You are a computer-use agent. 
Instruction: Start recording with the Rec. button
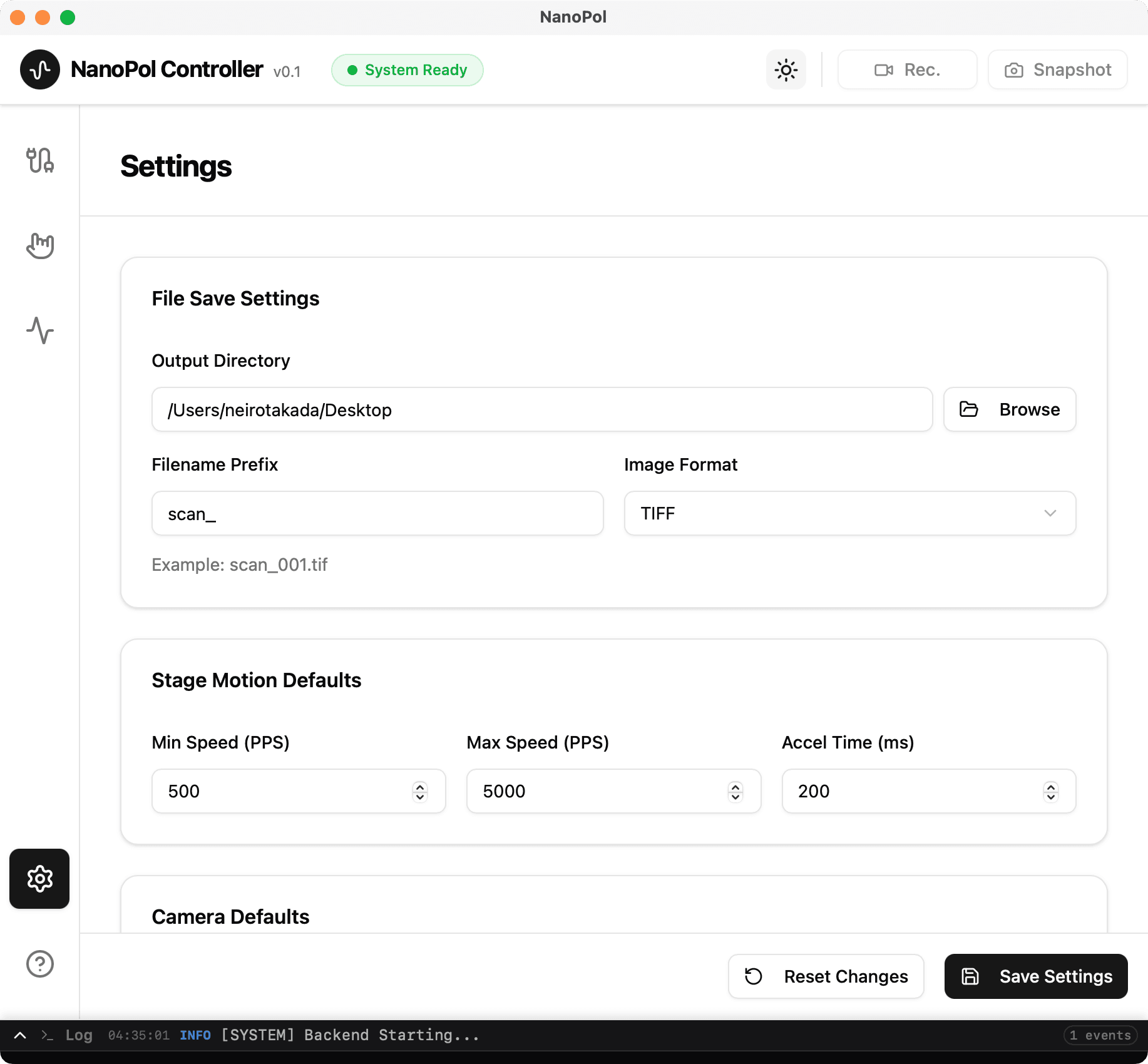907,69
